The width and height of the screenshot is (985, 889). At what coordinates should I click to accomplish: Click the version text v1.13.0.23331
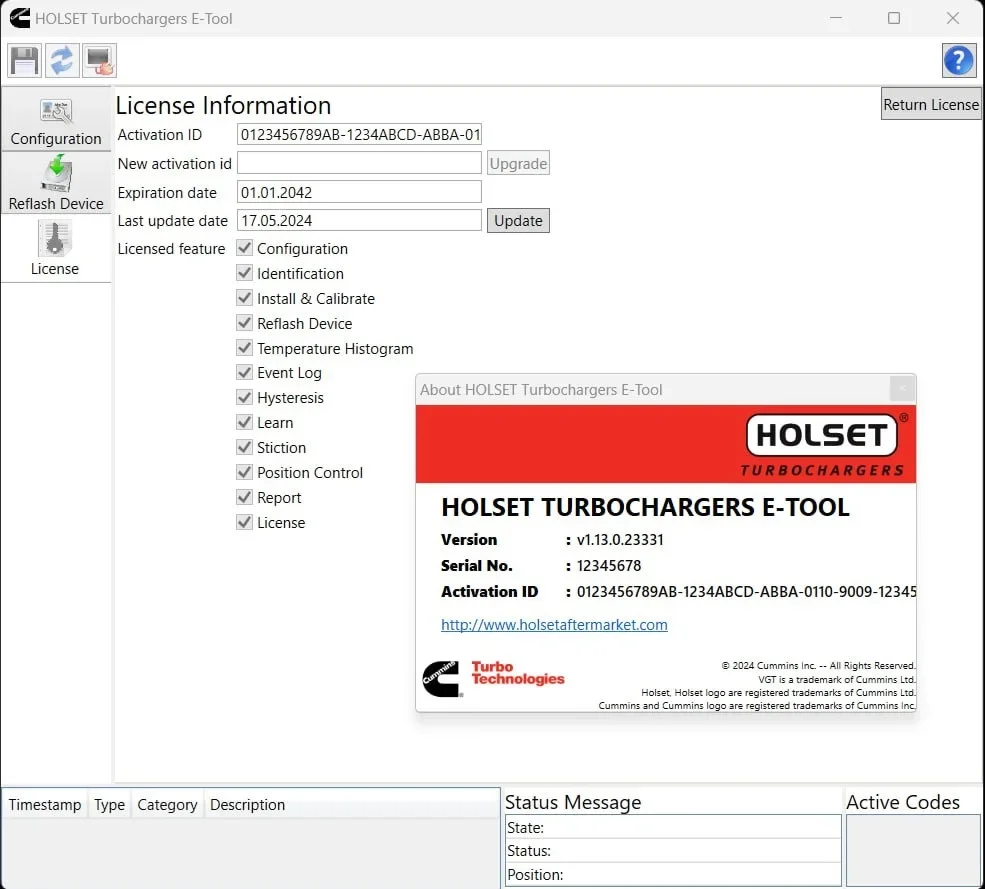point(620,540)
